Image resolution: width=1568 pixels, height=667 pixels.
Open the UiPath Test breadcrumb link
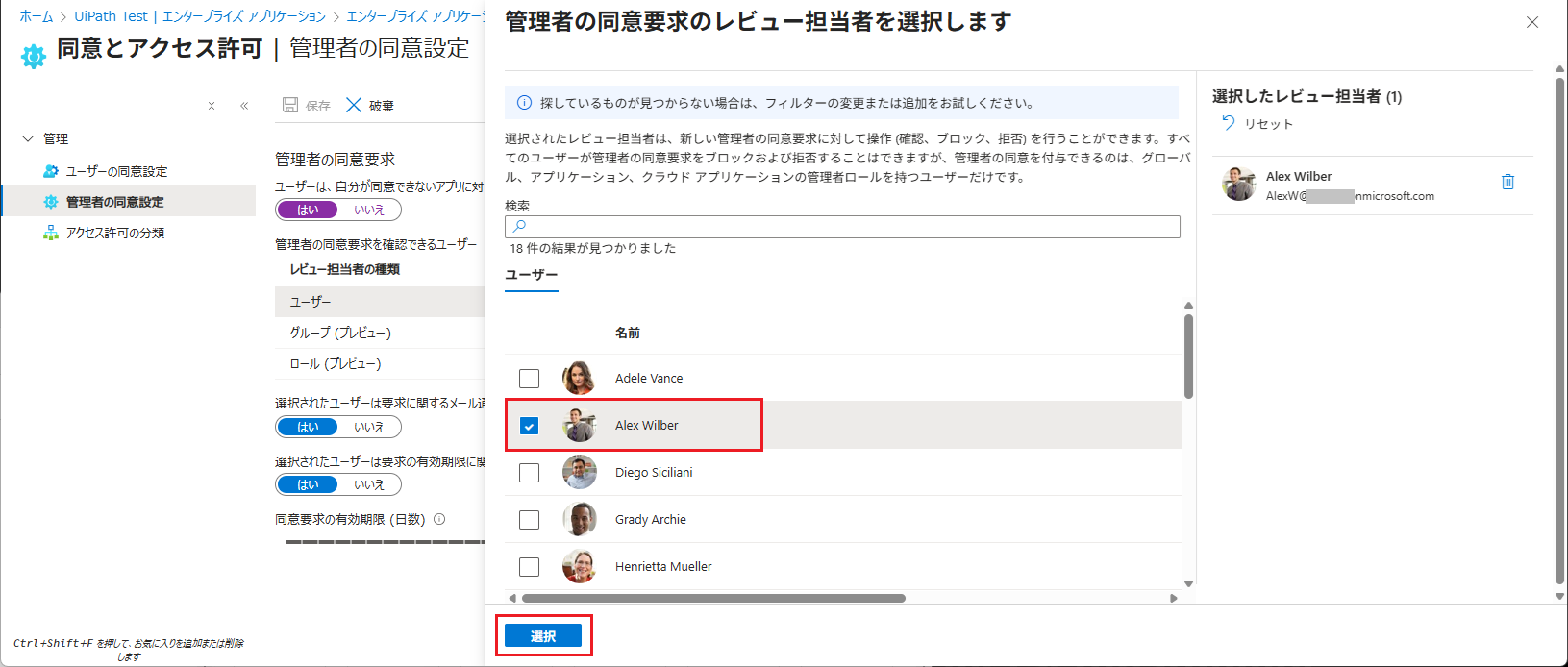(x=112, y=16)
